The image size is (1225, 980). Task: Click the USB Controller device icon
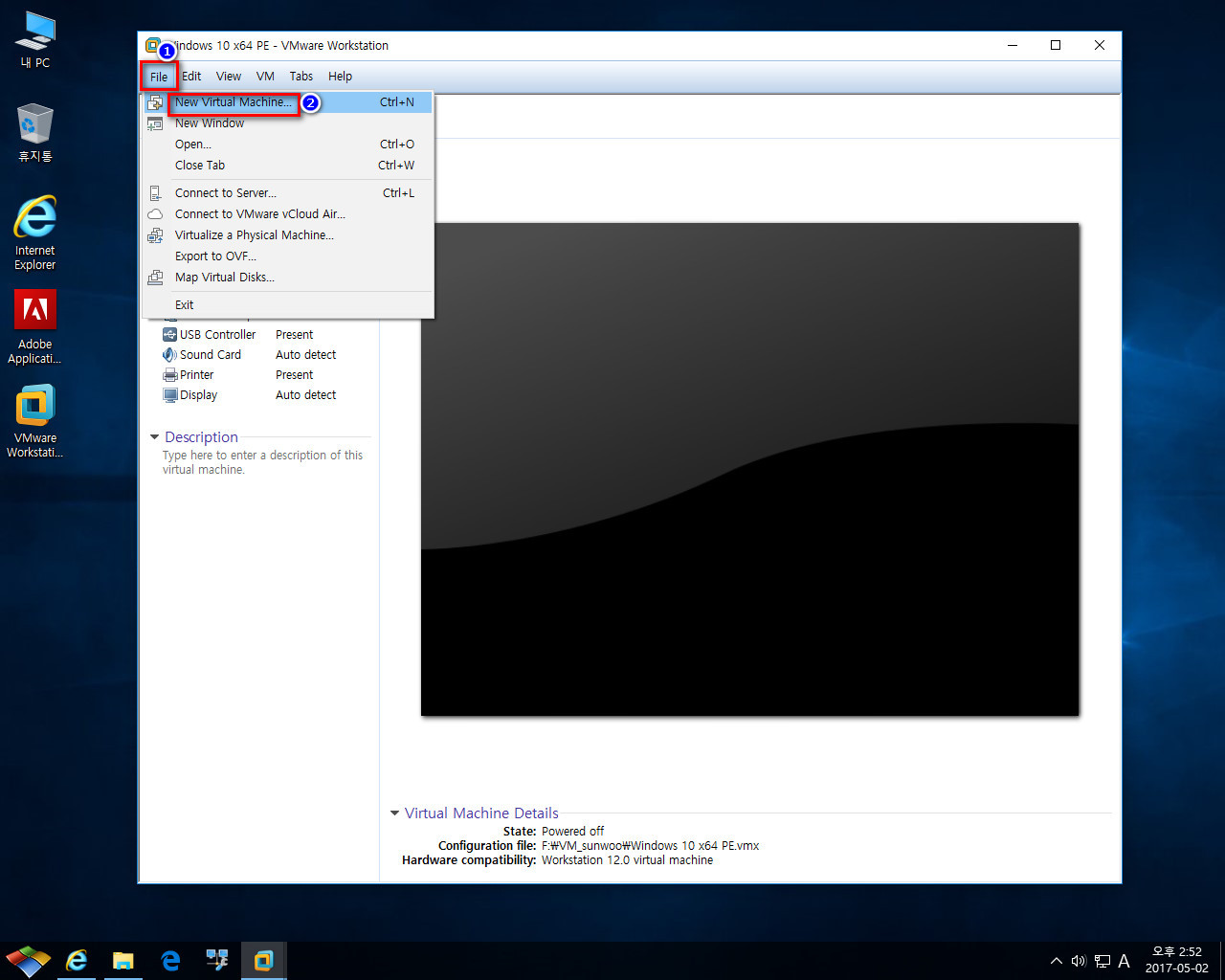coord(169,335)
